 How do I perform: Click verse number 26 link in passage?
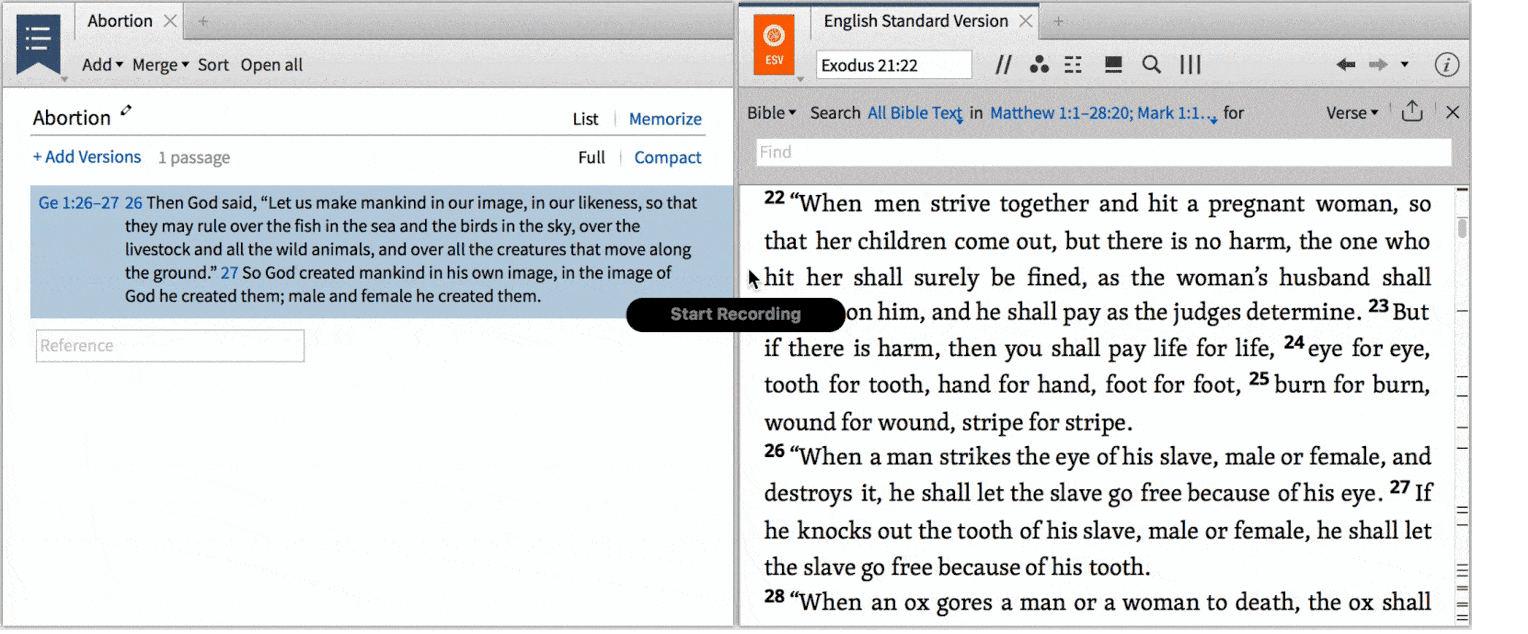coord(134,203)
